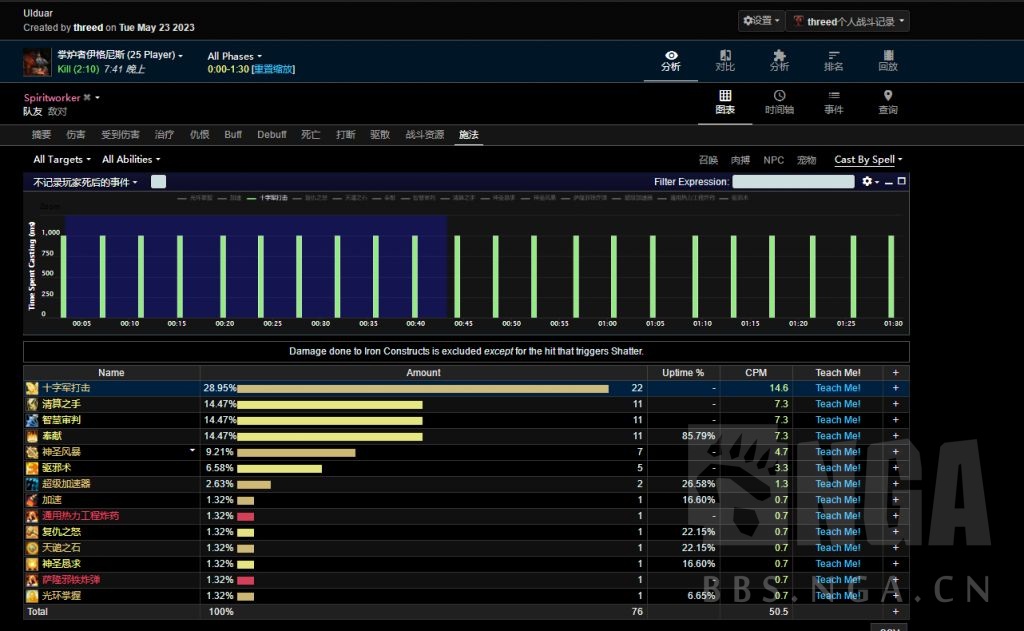Image resolution: width=1024 pixels, height=631 pixels.
Task: Click the 对比 compare icon
Action: pyautogui.click(x=725, y=60)
